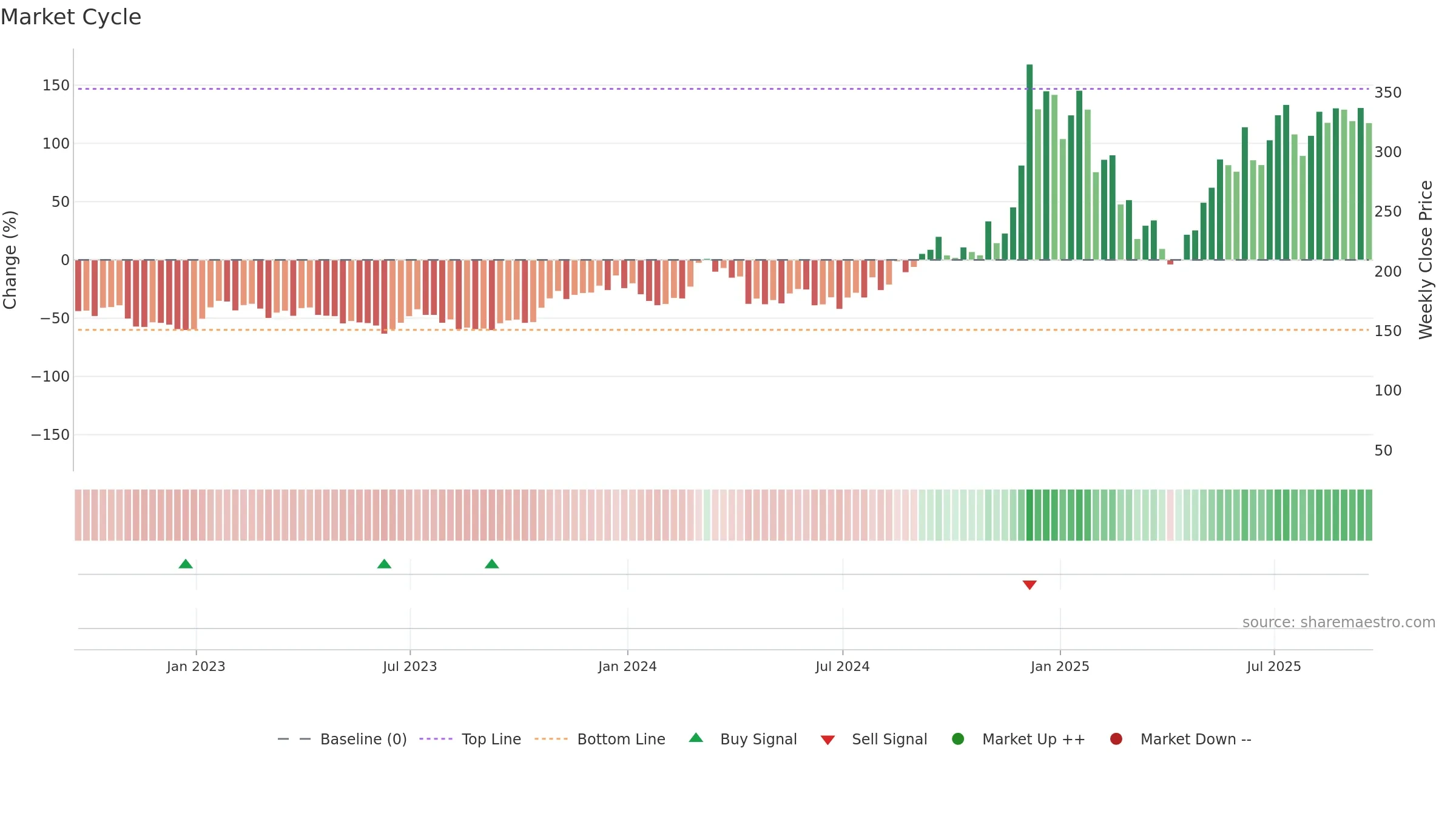
Task: Click the small red bar amid the 2025 green bars
Action: (1170, 262)
